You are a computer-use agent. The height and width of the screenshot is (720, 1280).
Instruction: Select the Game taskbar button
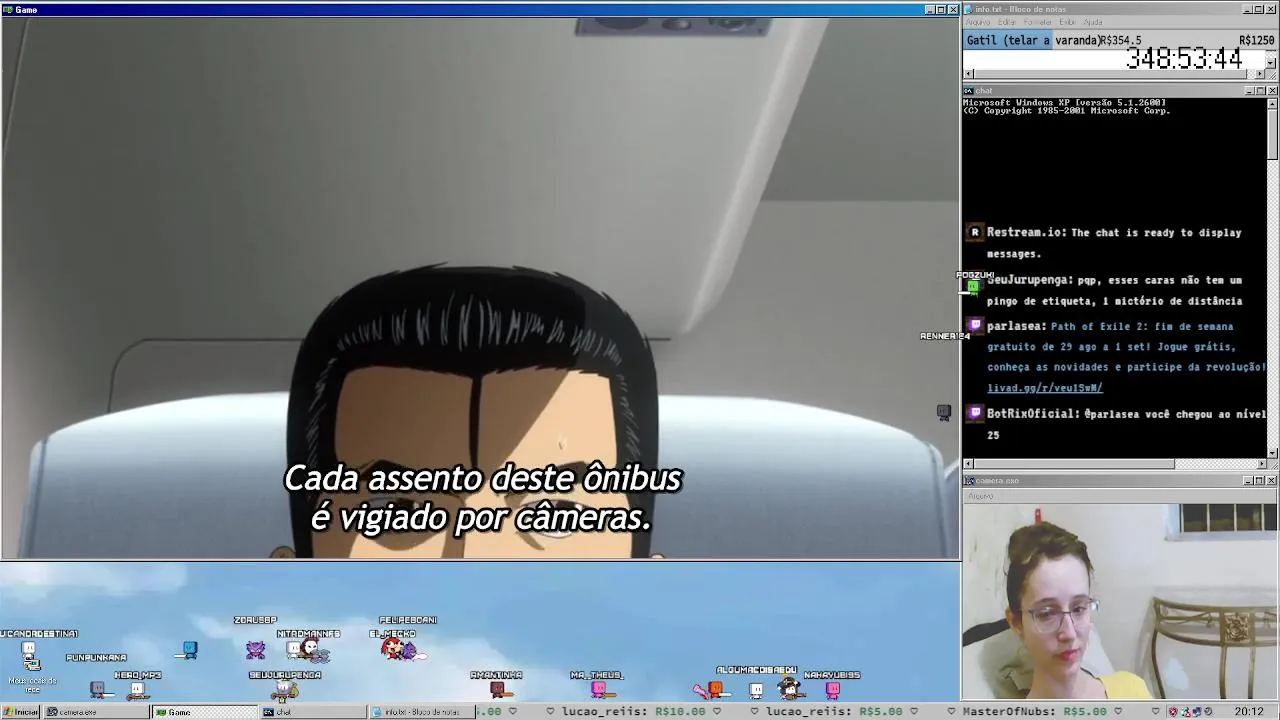tap(204, 712)
